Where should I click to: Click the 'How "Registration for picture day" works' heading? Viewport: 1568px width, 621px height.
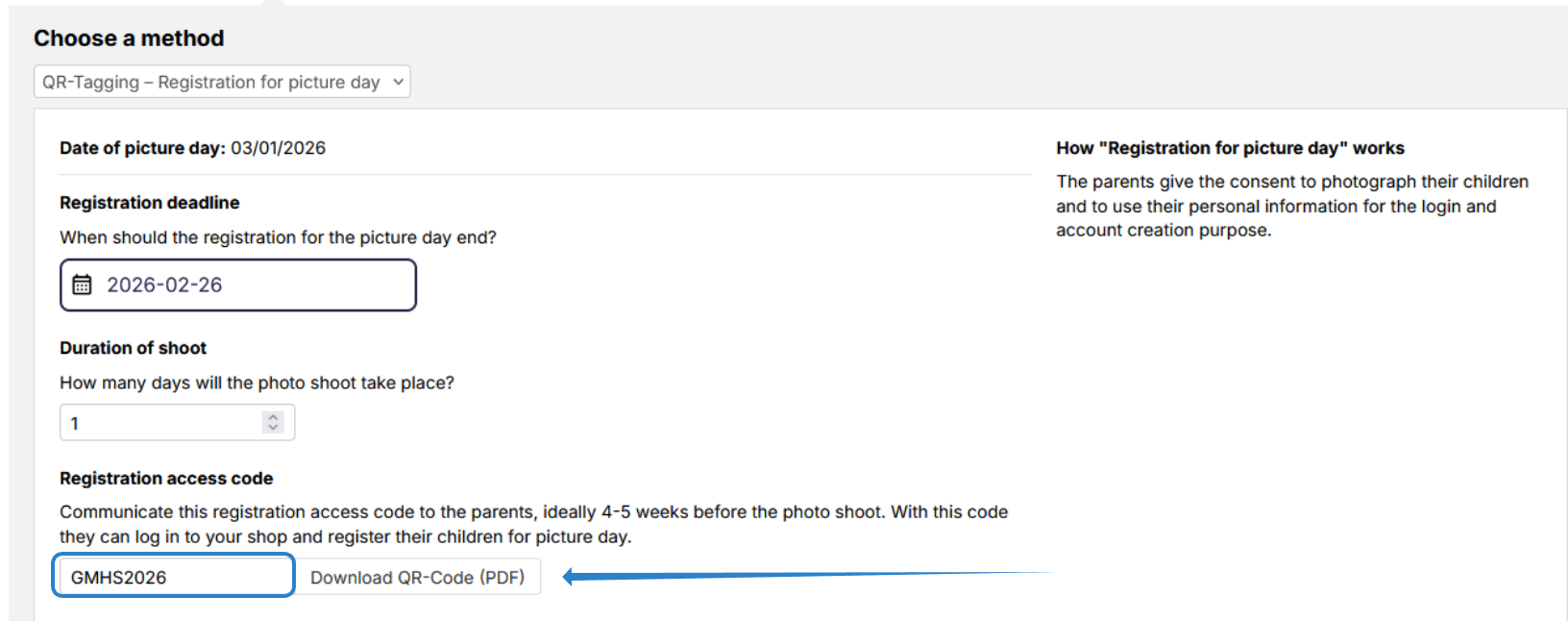pyautogui.click(x=1230, y=148)
